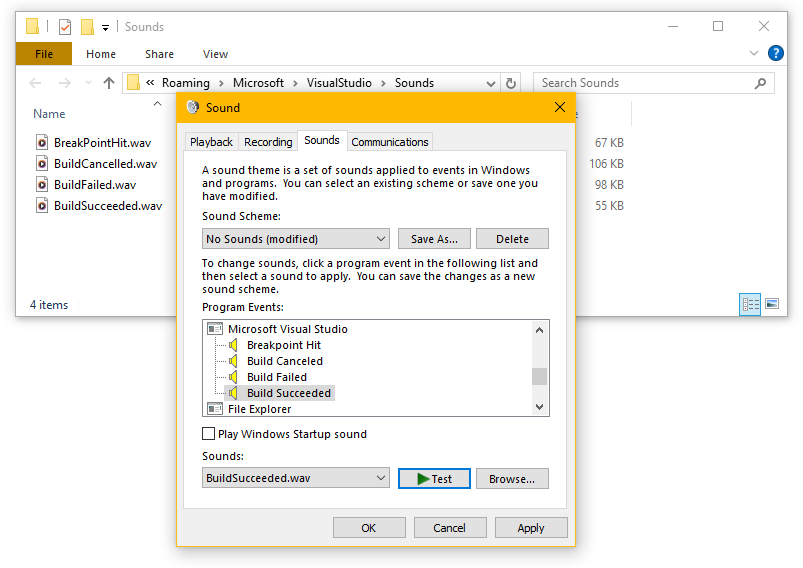Image resolution: width=803 pixels, height=568 pixels.
Task: Open the File menu in Explorer
Action: [44, 54]
